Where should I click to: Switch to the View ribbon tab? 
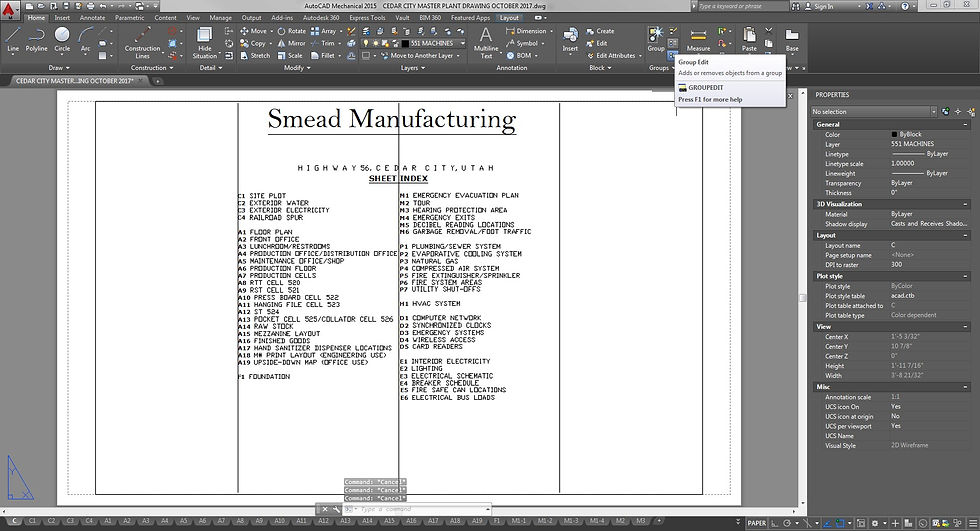(193, 17)
